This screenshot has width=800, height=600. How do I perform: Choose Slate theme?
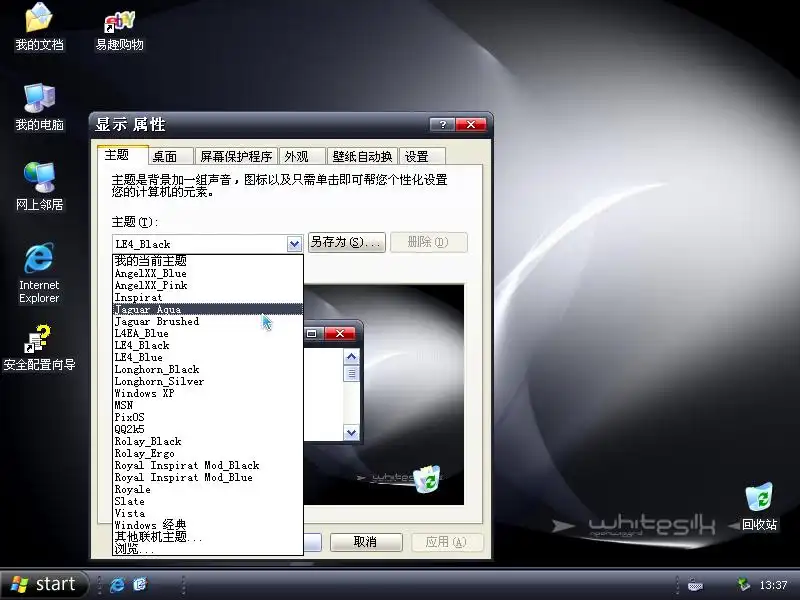207,501
